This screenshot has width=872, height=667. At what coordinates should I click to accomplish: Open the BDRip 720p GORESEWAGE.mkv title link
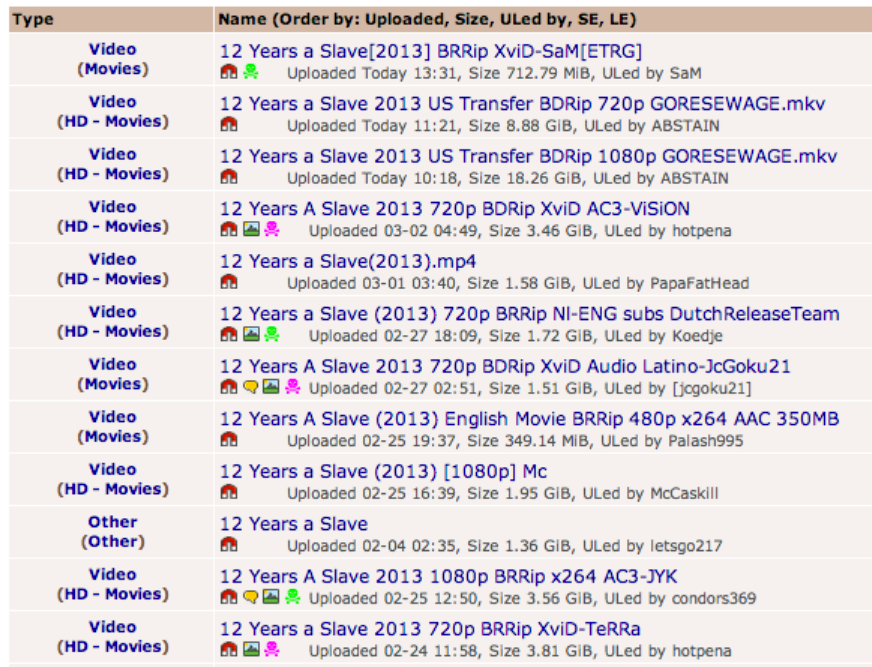pos(523,103)
